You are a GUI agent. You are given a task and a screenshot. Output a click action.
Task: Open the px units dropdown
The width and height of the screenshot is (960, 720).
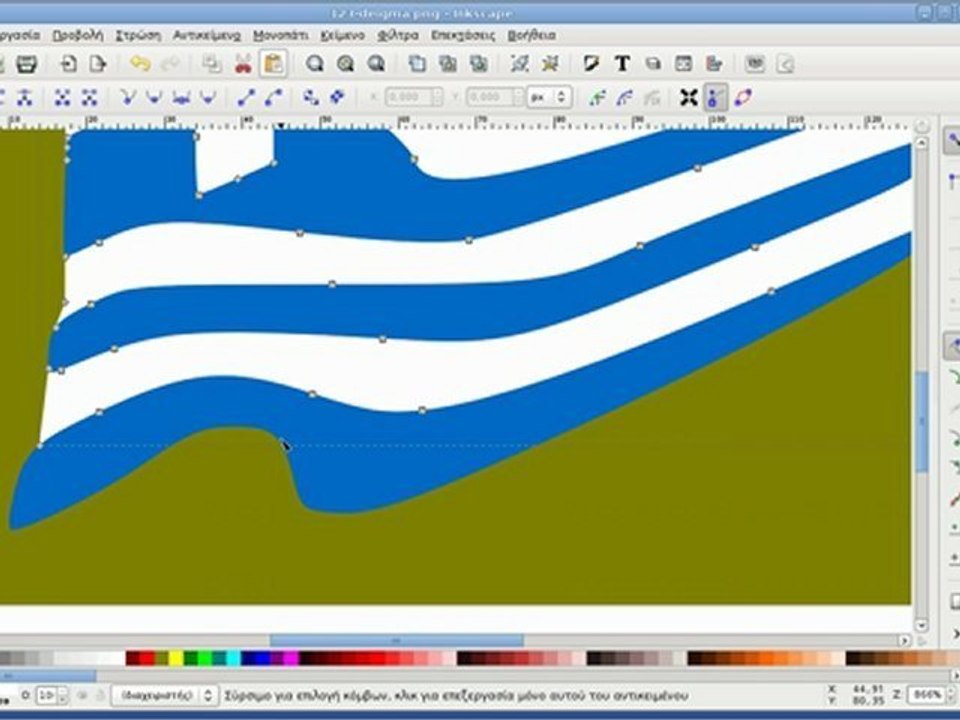click(549, 97)
